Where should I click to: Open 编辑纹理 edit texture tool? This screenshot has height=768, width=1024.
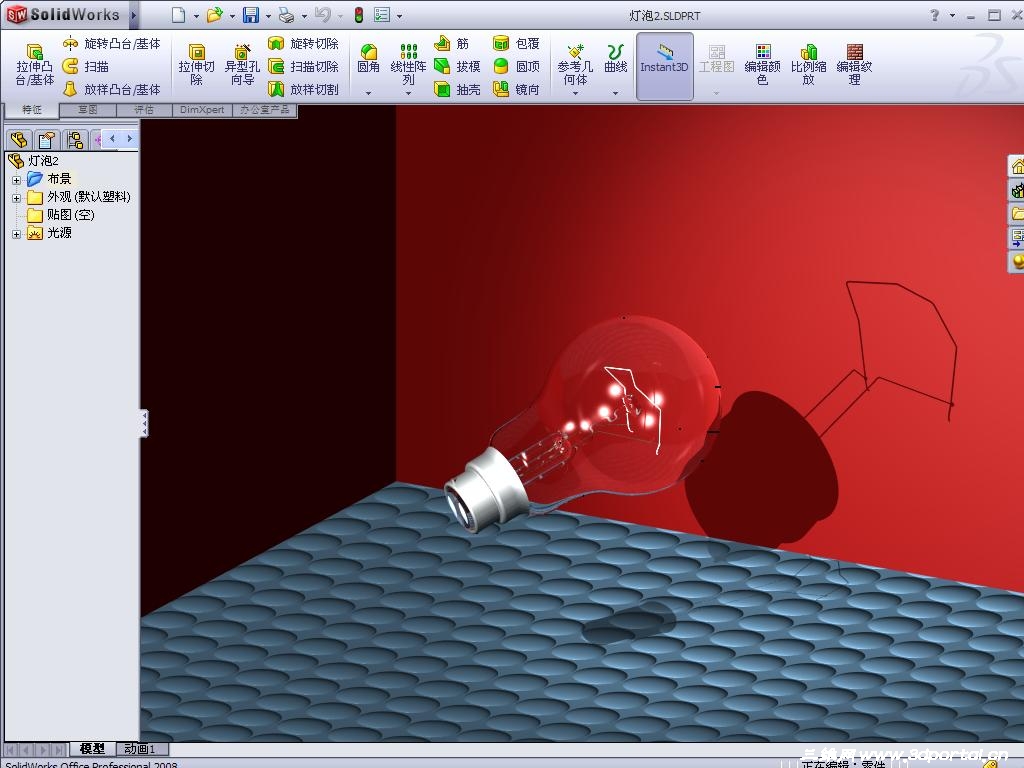[854, 64]
